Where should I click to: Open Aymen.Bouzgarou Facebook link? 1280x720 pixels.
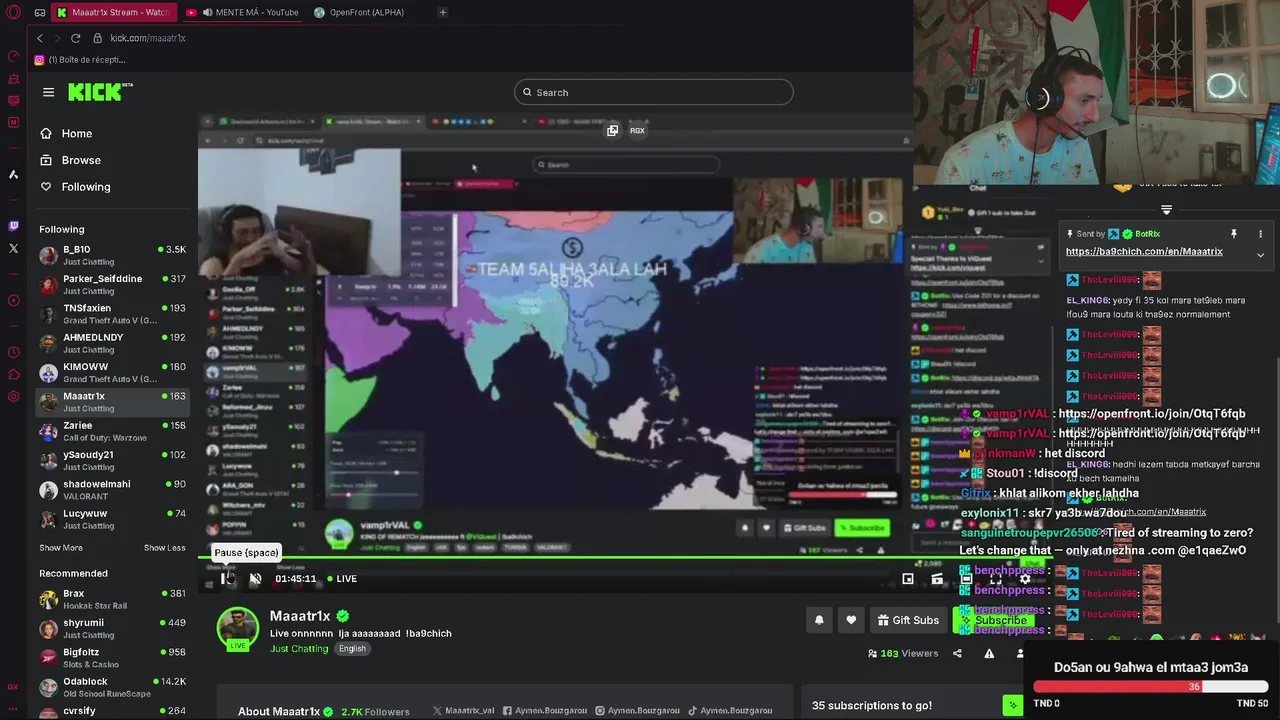pos(546,711)
